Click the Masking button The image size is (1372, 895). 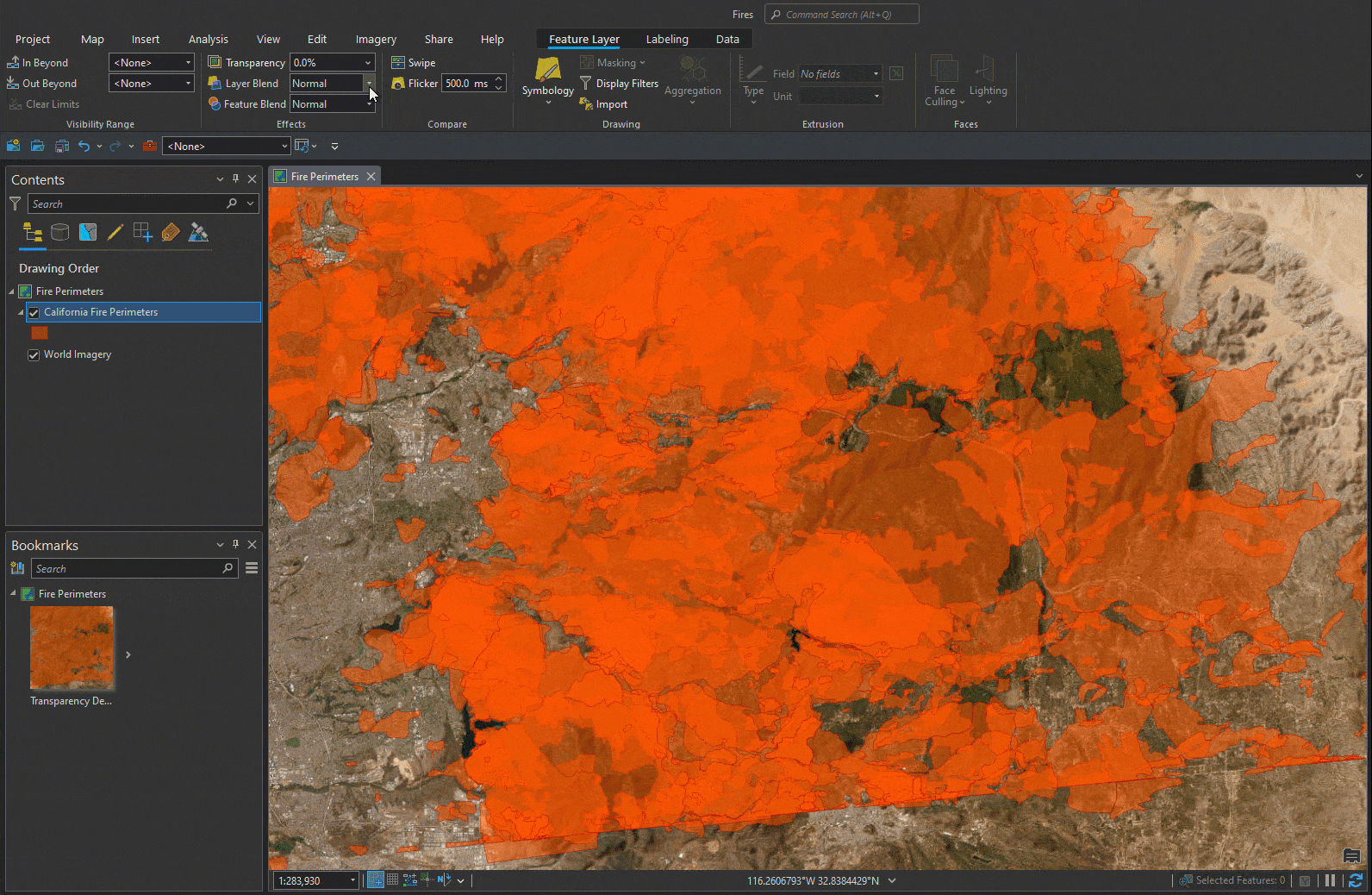click(x=613, y=62)
